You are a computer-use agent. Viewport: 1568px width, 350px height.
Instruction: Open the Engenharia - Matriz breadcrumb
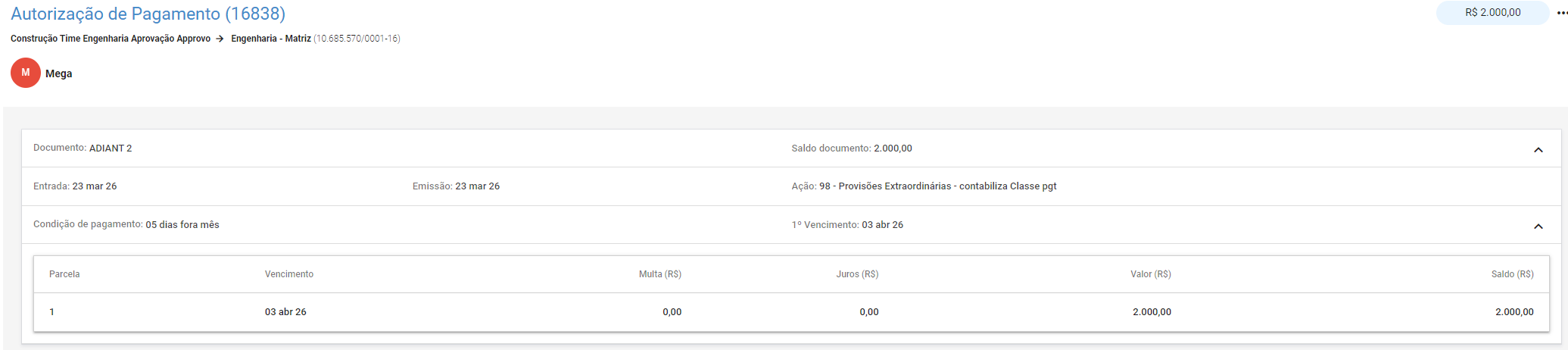point(271,39)
